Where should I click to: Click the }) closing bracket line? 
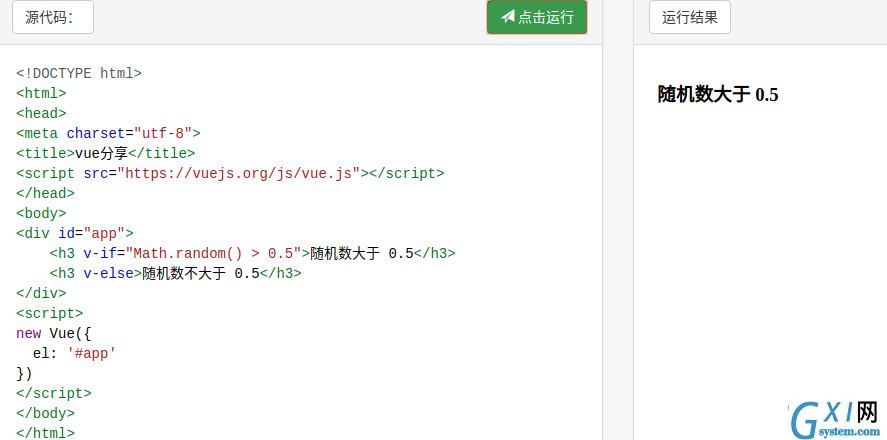tap(24, 373)
